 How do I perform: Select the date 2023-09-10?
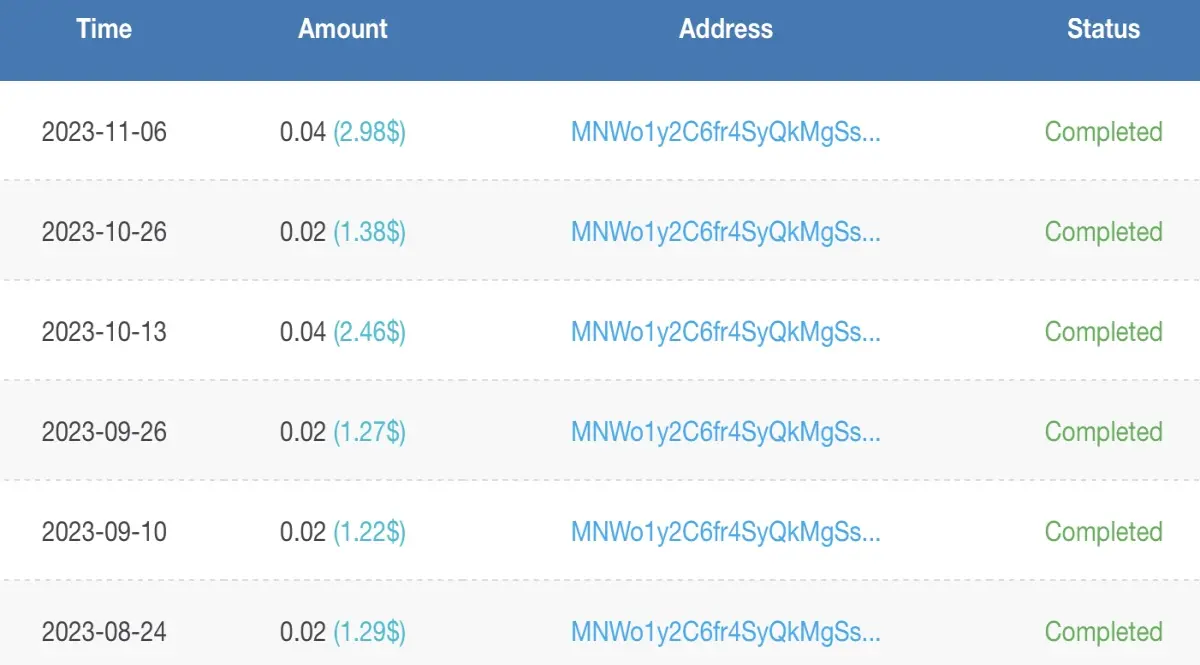point(104,532)
